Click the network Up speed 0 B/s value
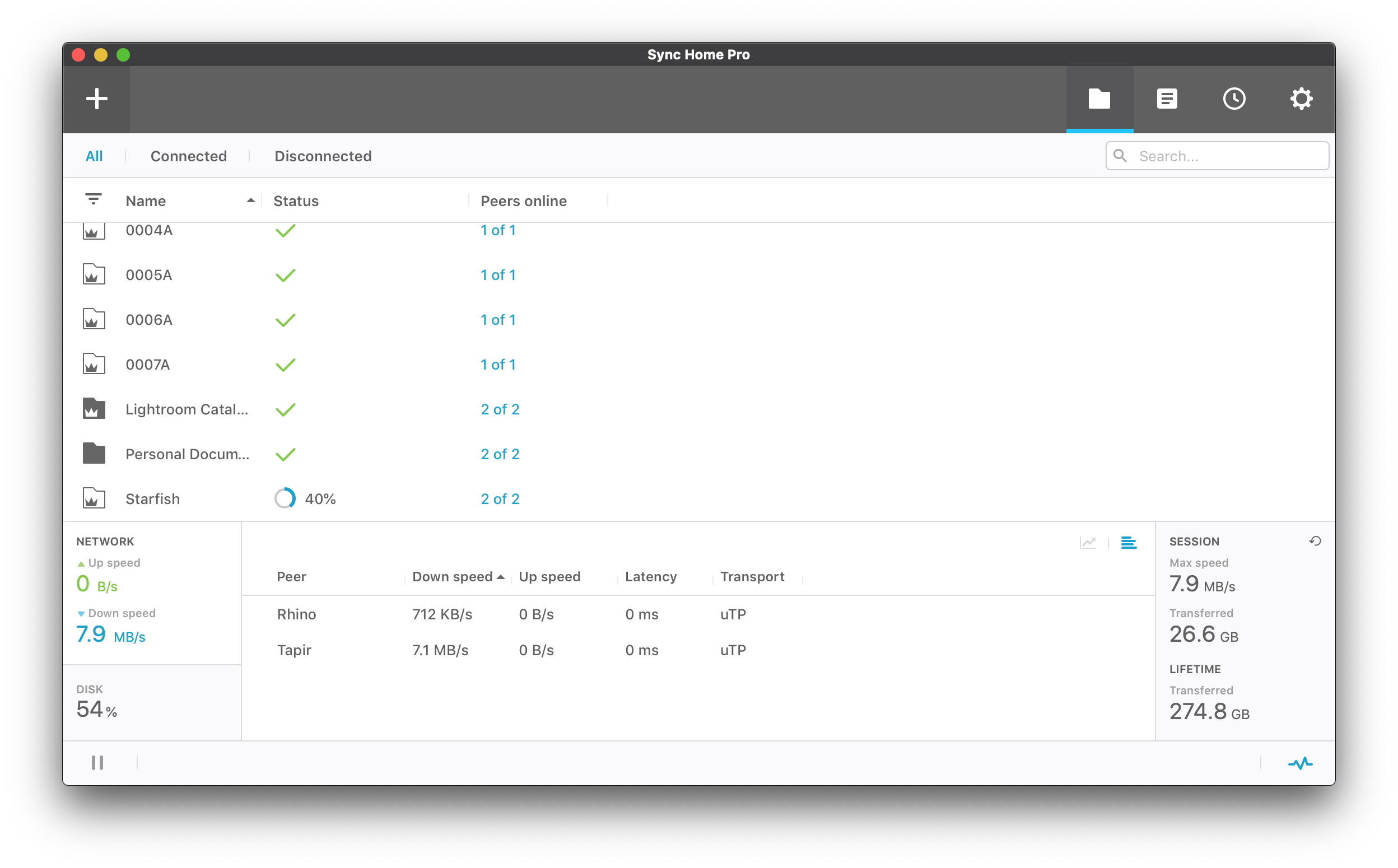 (x=97, y=585)
